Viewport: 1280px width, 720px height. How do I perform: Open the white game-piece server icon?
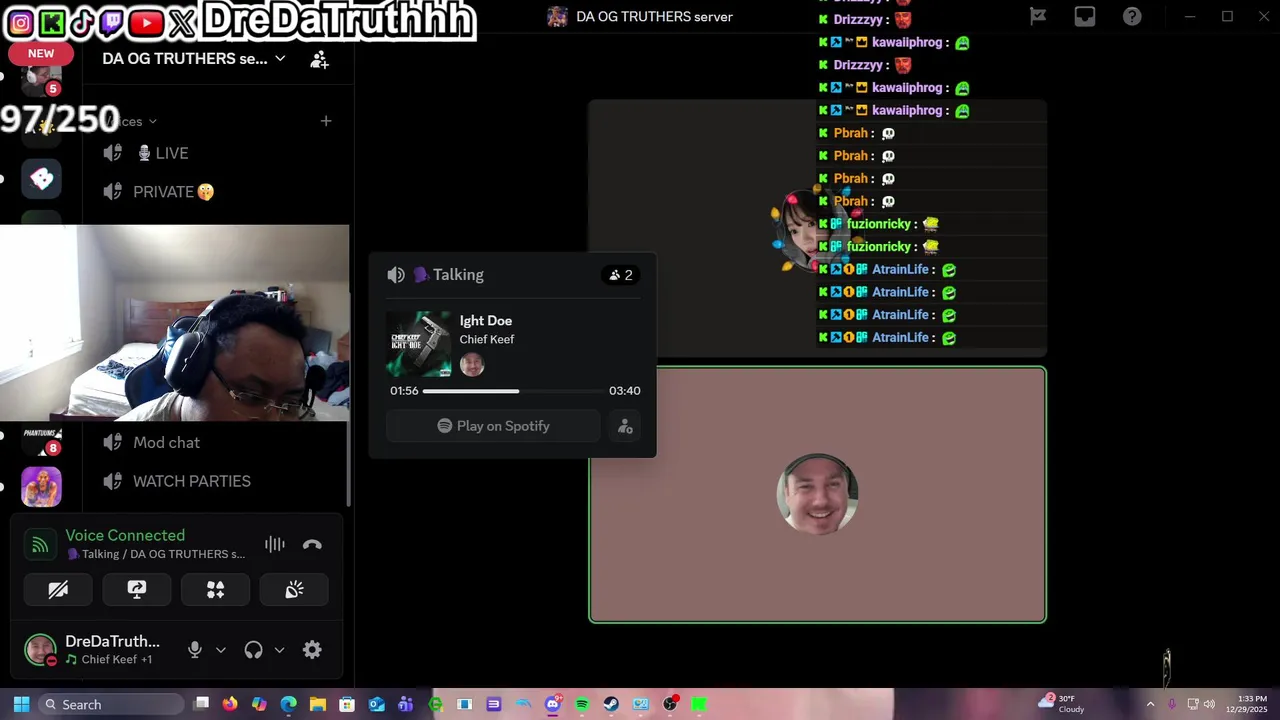pyautogui.click(x=42, y=179)
